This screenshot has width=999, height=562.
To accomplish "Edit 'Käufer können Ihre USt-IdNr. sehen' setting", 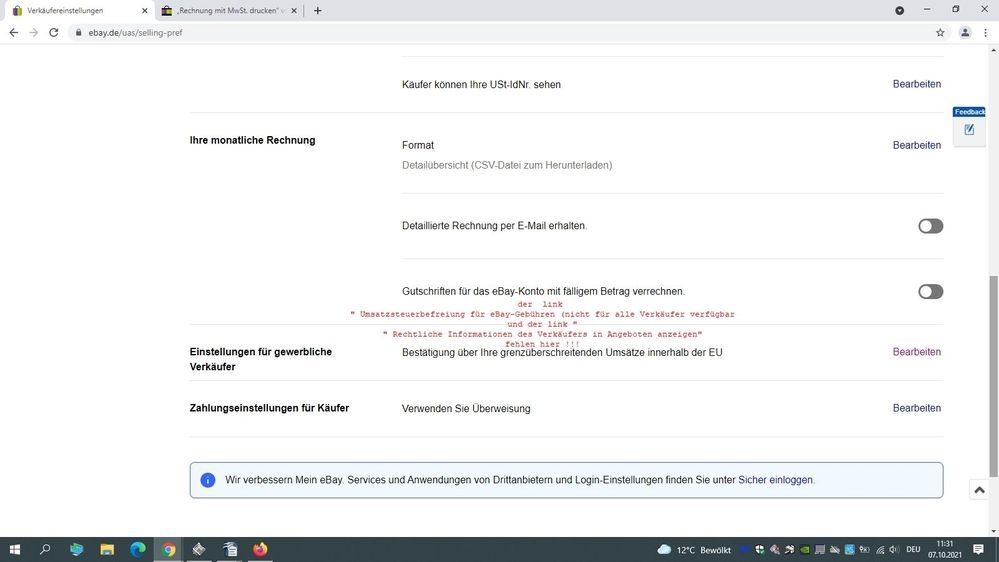I will [916, 84].
